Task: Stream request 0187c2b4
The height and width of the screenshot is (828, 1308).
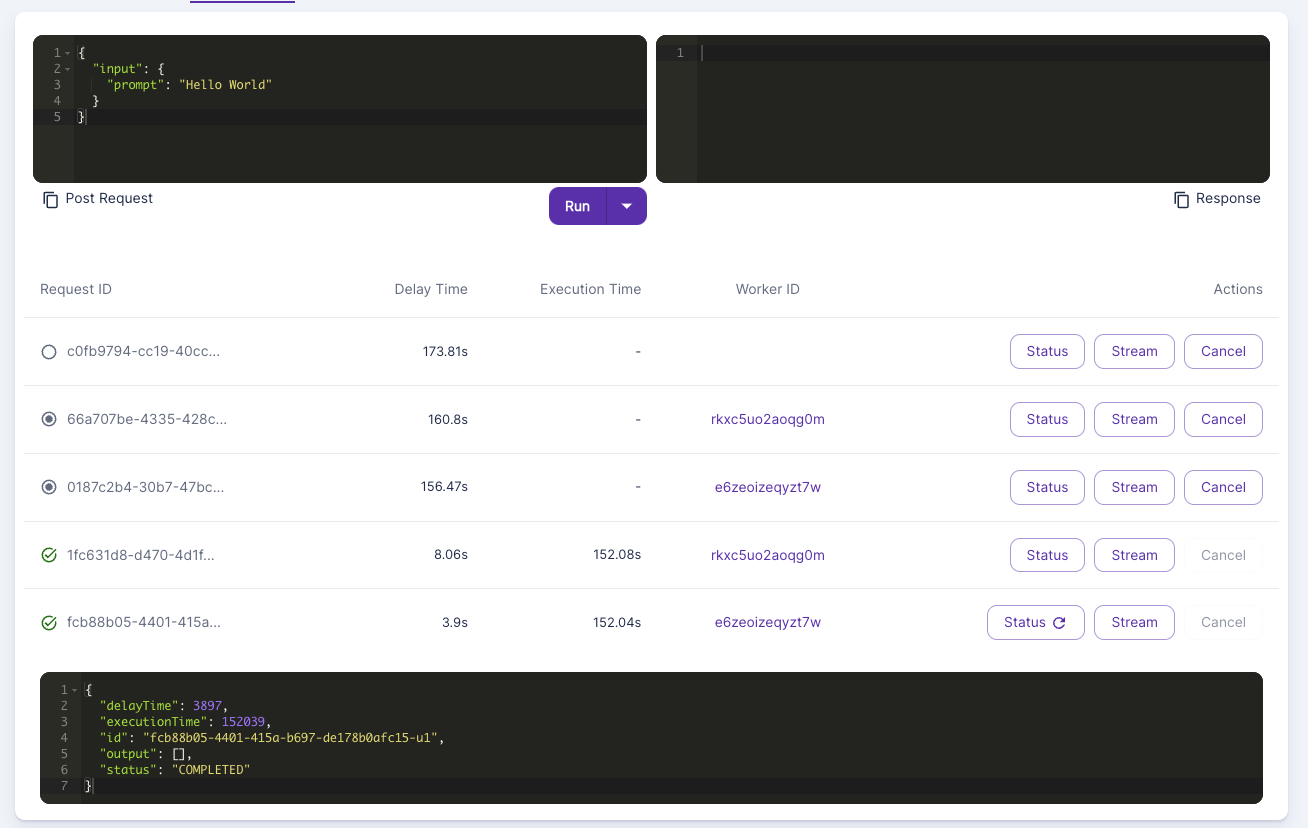Action: point(1134,488)
